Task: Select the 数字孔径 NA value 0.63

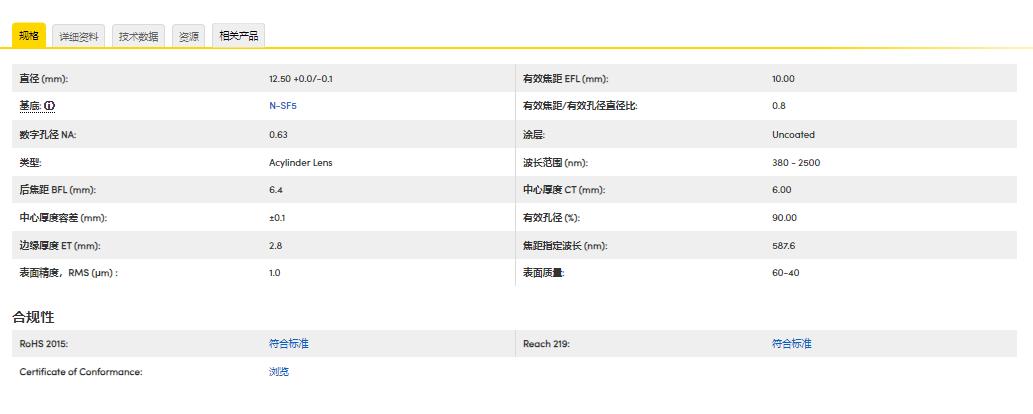Action: click(278, 134)
